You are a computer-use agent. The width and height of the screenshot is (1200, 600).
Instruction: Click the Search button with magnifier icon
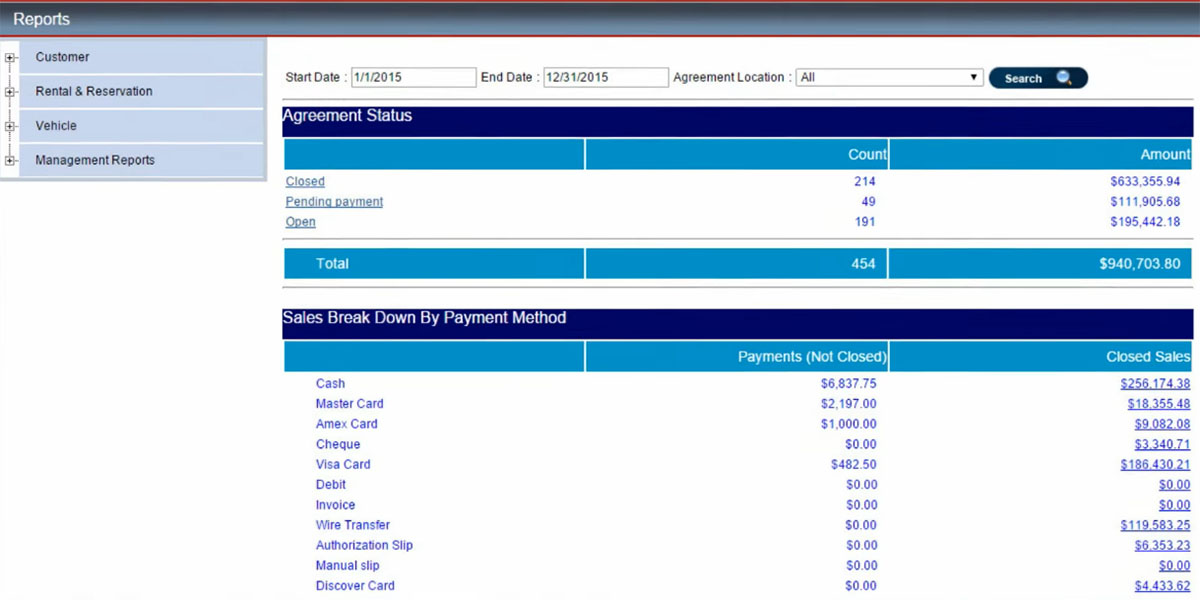point(1037,78)
